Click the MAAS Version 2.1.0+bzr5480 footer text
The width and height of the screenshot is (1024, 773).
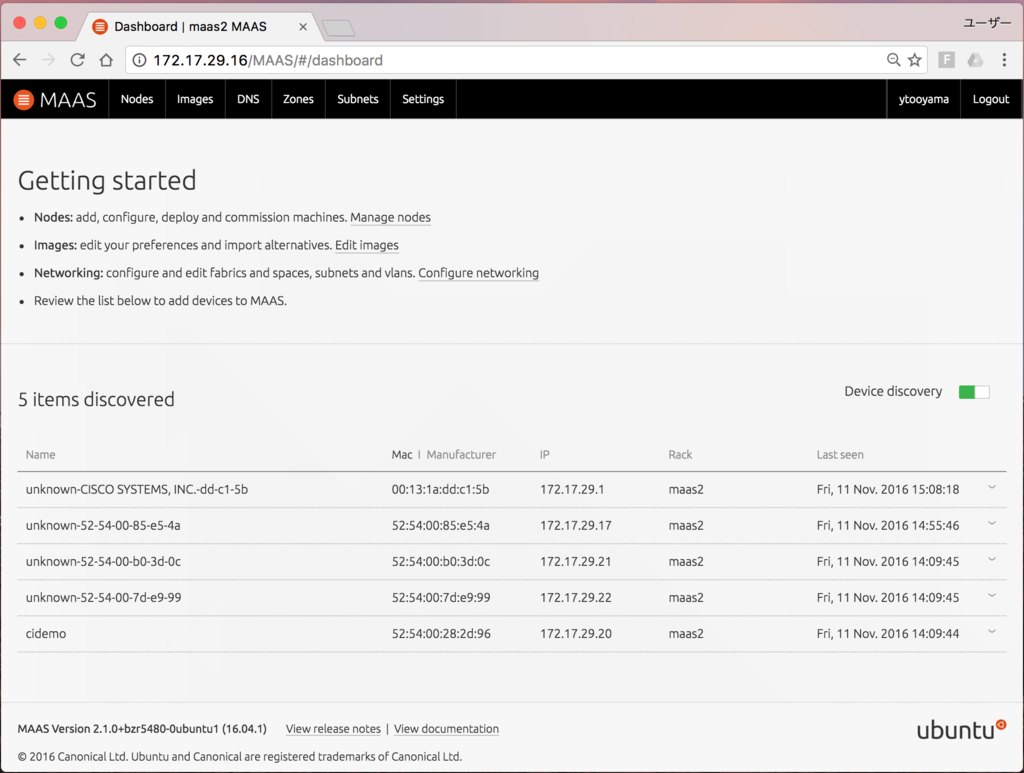[x=142, y=729]
